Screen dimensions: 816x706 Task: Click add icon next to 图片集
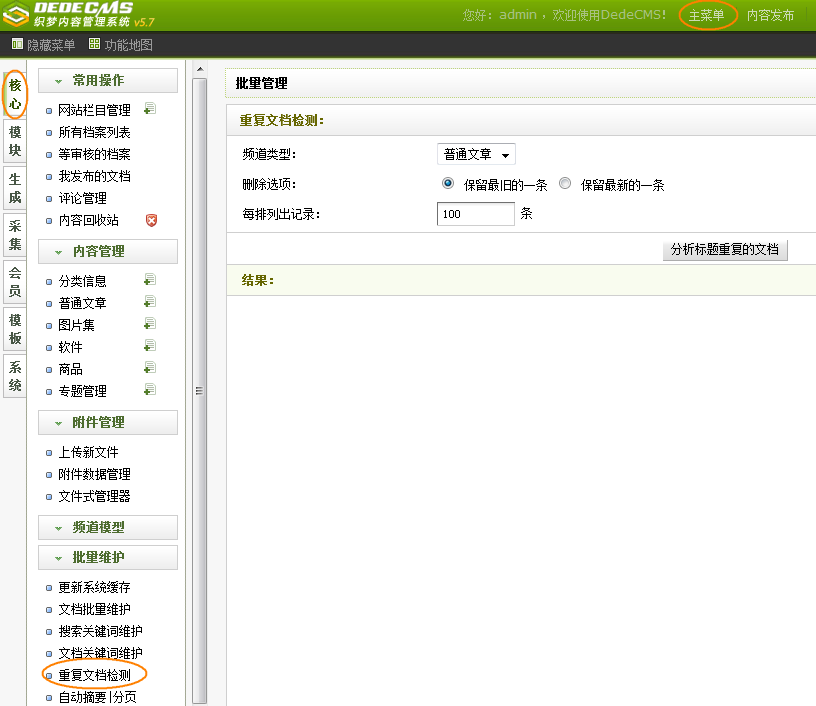click(x=150, y=324)
